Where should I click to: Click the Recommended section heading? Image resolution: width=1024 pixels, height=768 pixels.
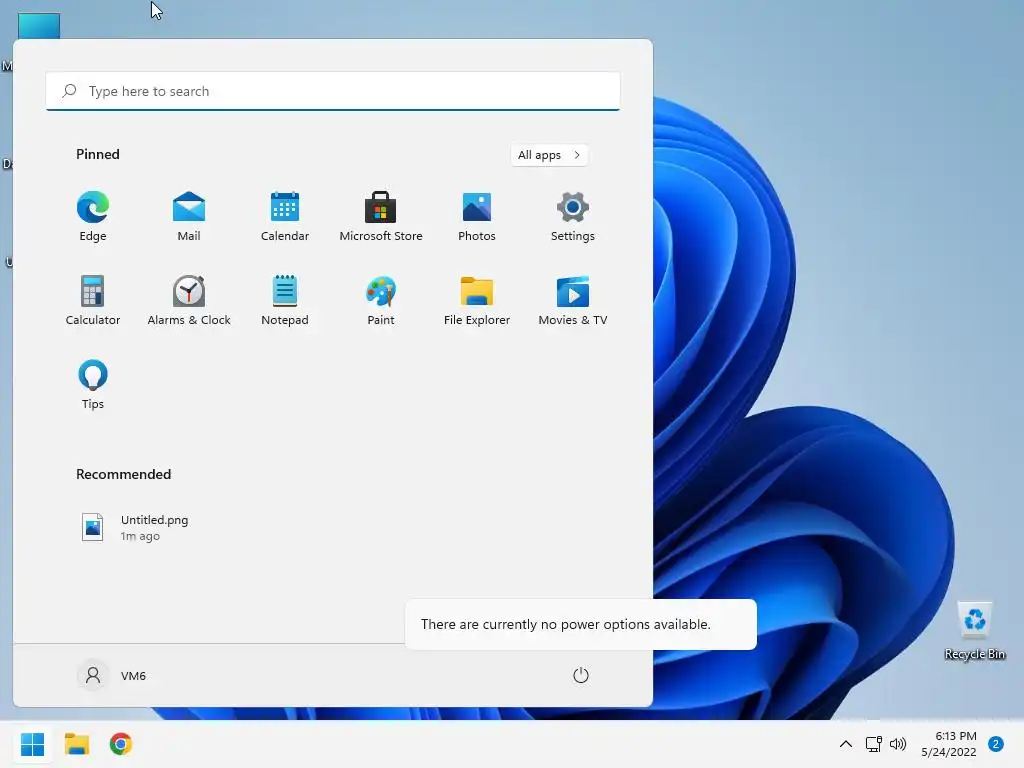pyautogui.click(x=123, y=474)
